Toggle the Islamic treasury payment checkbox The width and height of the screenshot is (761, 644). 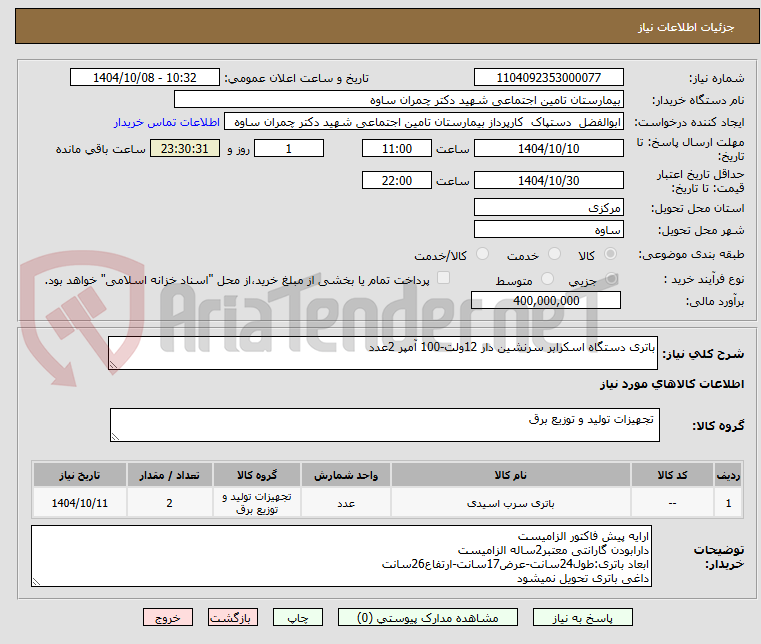(444, 278)
